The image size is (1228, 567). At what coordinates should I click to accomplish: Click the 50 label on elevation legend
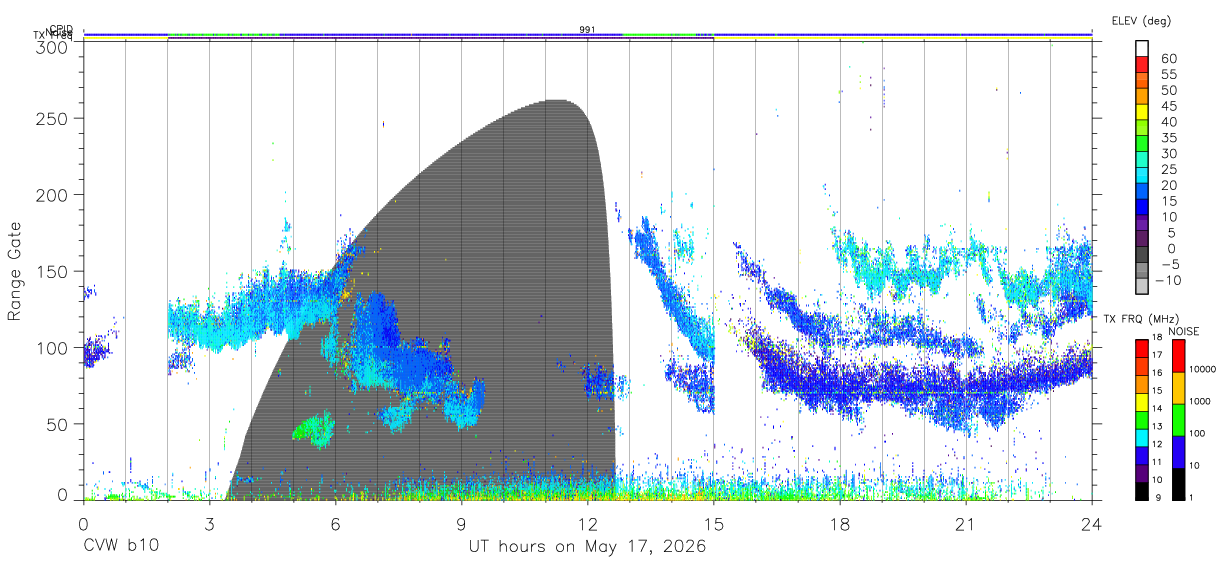1168,91
